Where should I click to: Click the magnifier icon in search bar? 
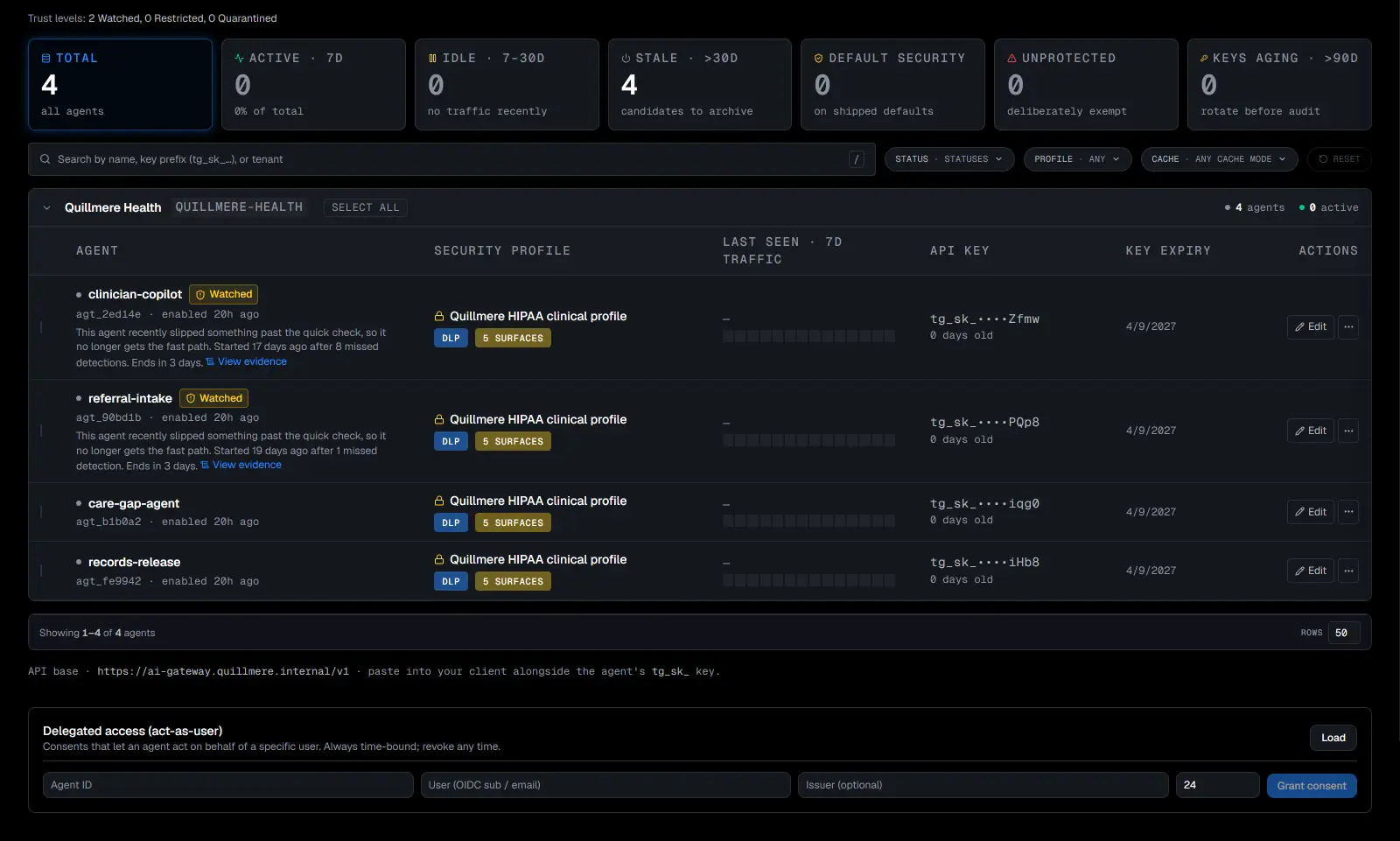45,159
